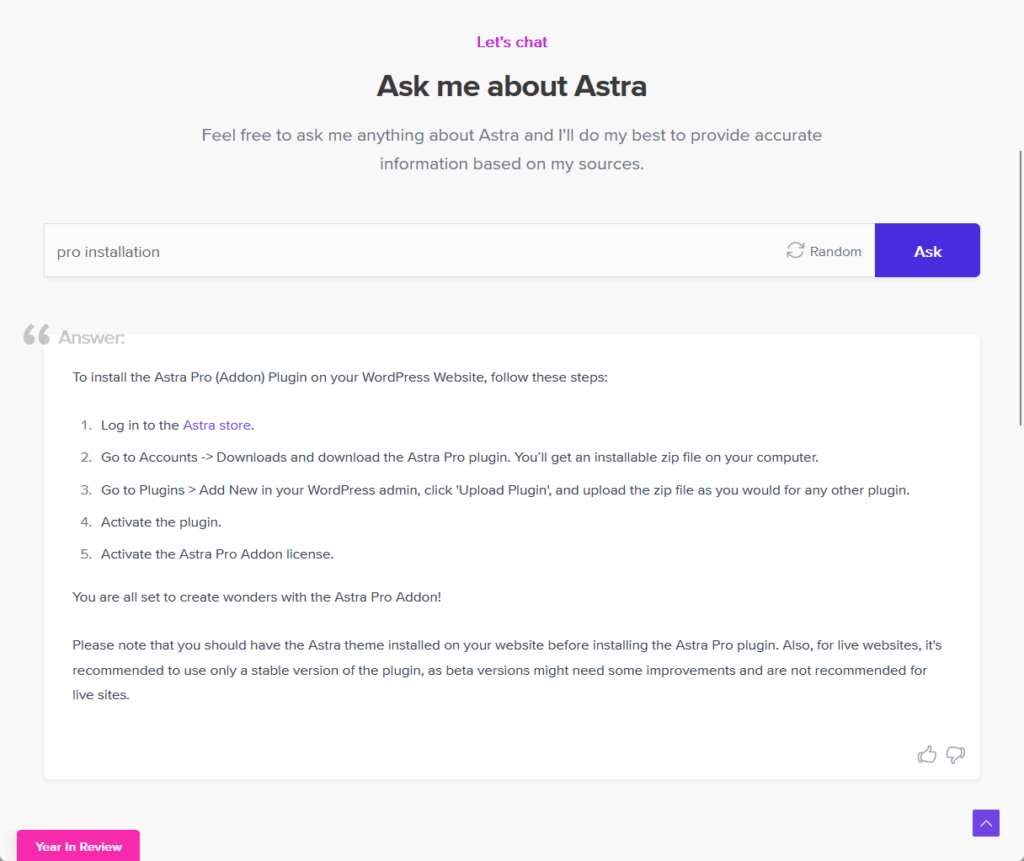Click the Random refresh icon
The height and width of the screenshot is (861, 1024).
point(795,251)
